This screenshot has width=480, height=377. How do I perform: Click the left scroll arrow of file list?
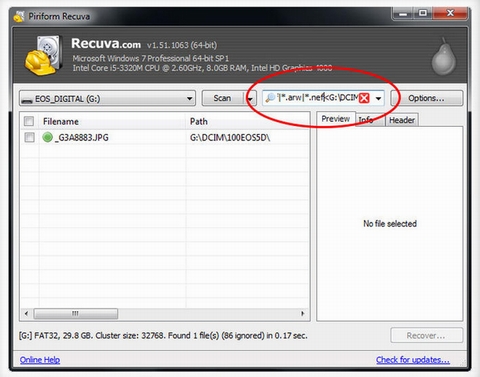click(27, 313)
